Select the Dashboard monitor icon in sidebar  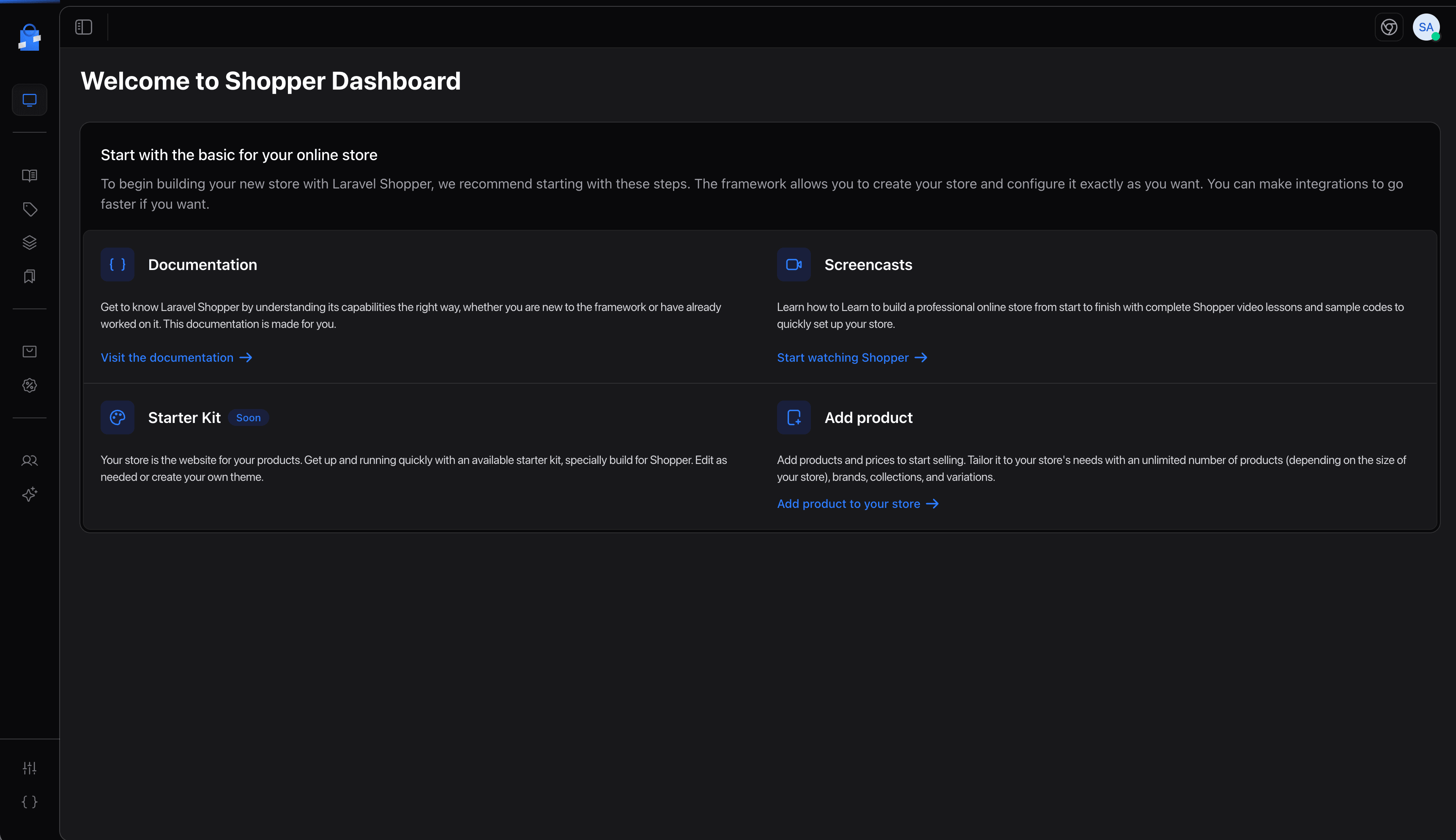pyautogui.click(x=29, y=99)
